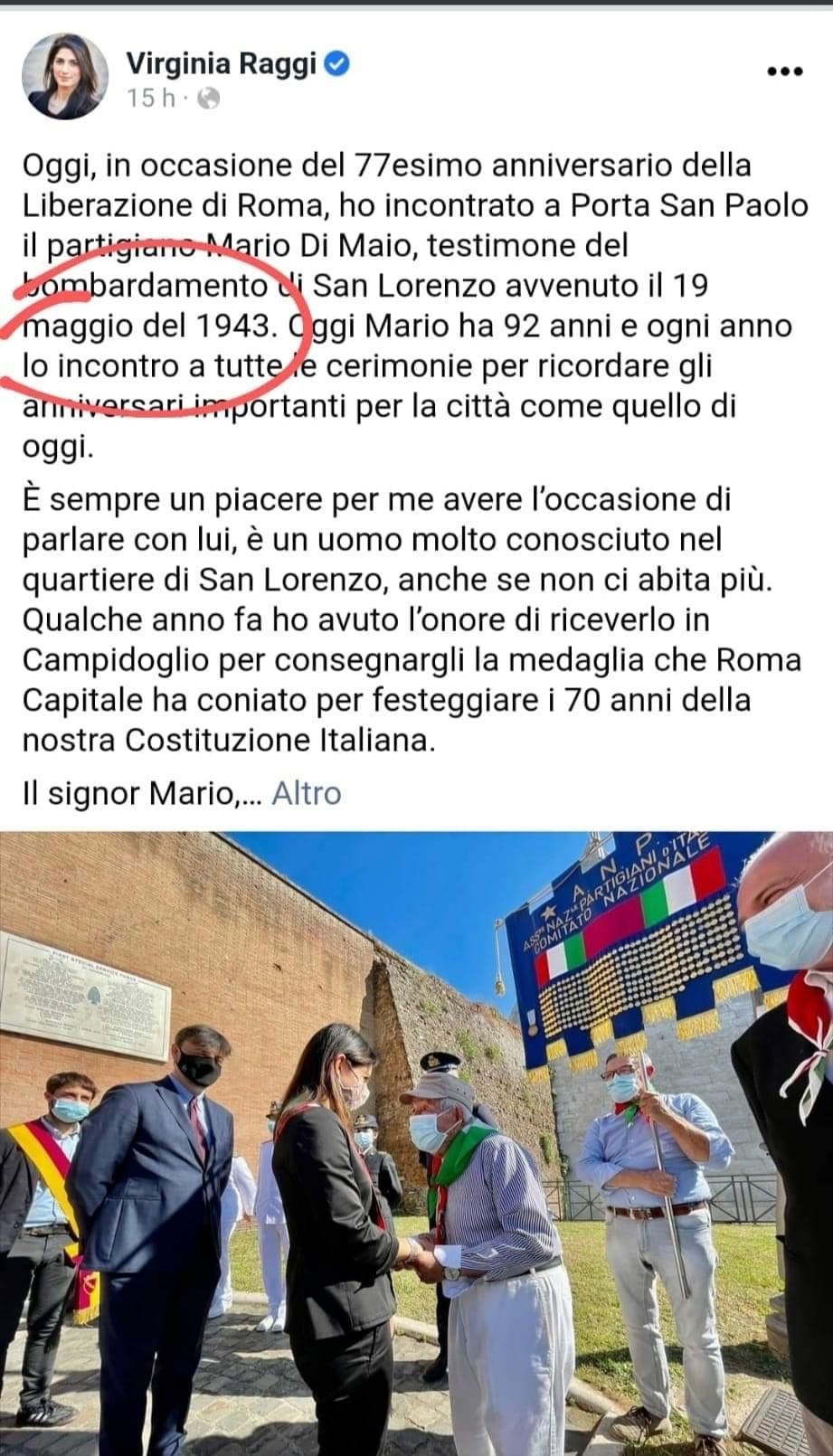This screenshot has width=833, height=1456.
Task: Click the blue verified badge icon
Action: pos(338,64)
